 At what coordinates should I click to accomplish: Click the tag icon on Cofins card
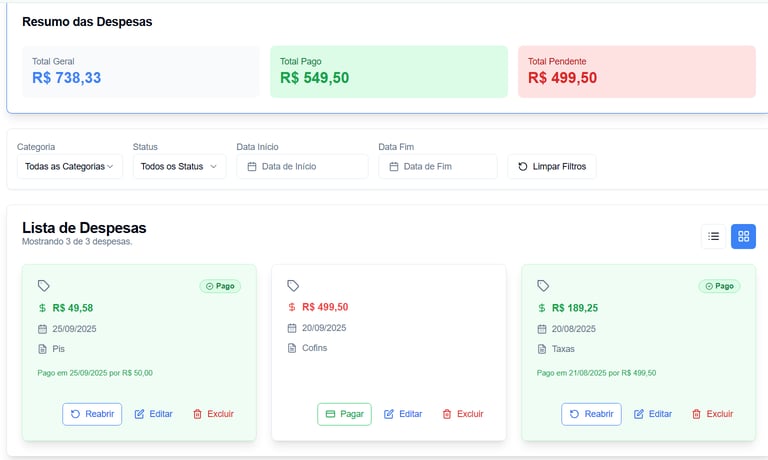[x=293, y=286]
